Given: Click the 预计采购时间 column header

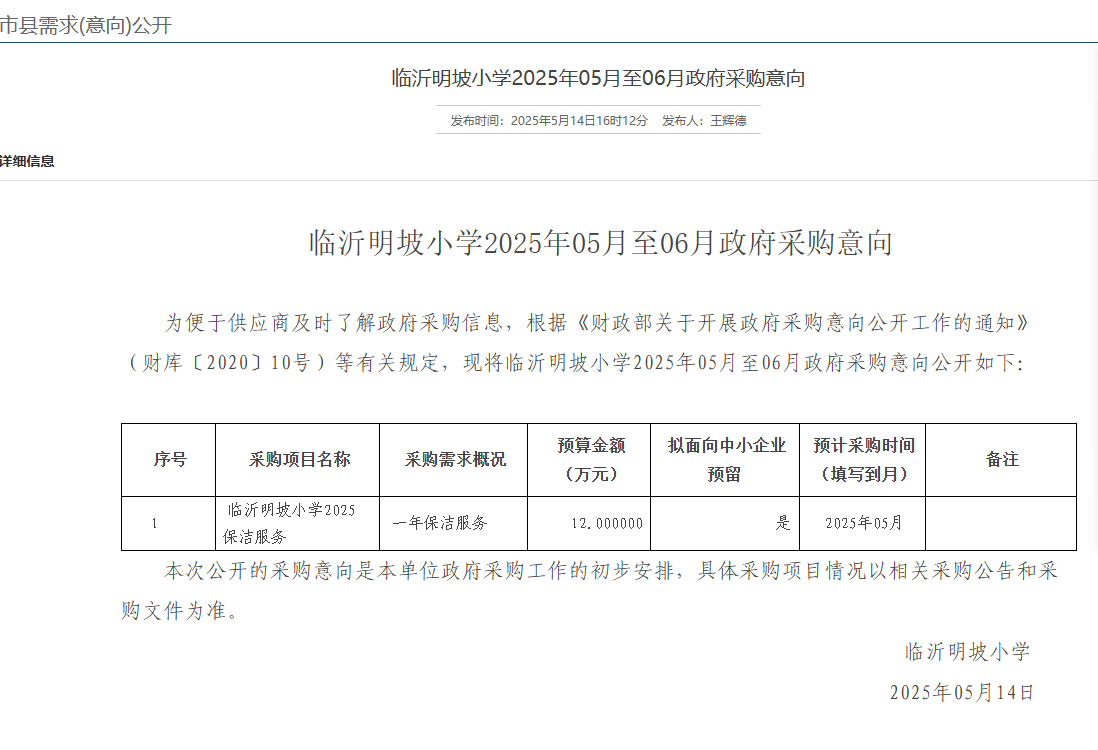Looking at the screenshot, I should point(863,459).
